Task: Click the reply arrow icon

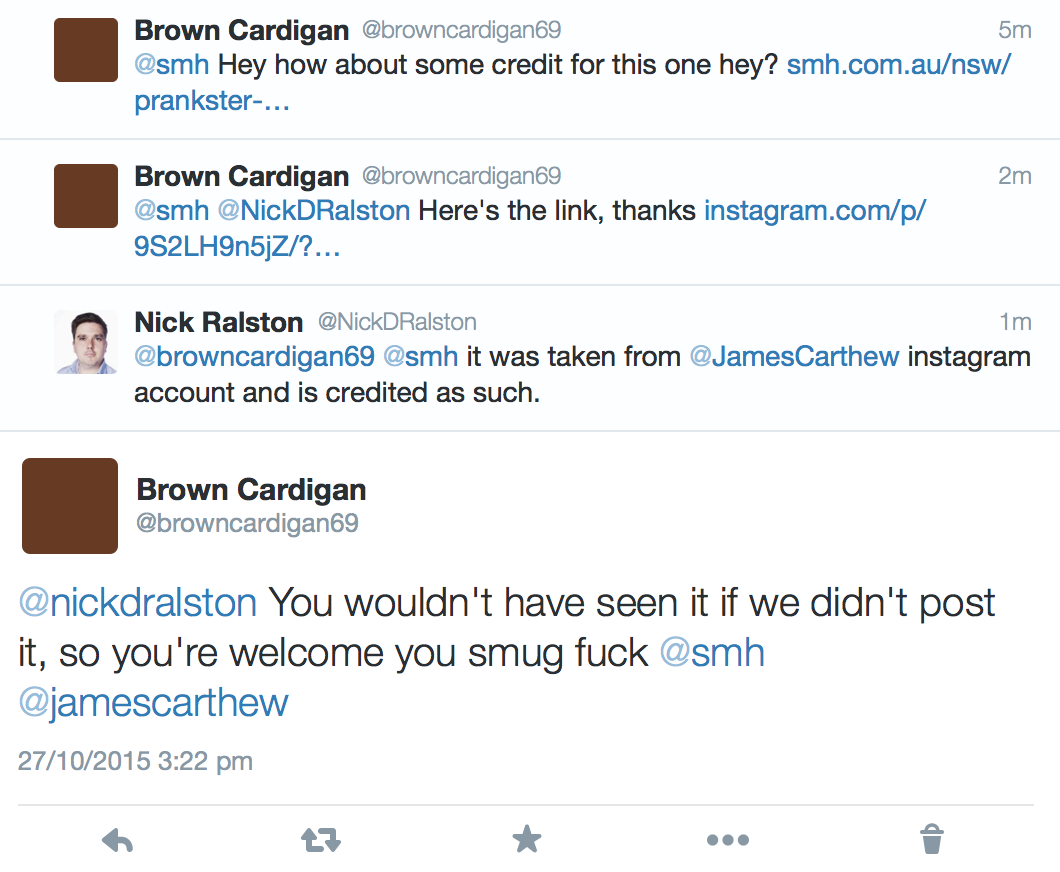Action: click(x=118, y=840)
